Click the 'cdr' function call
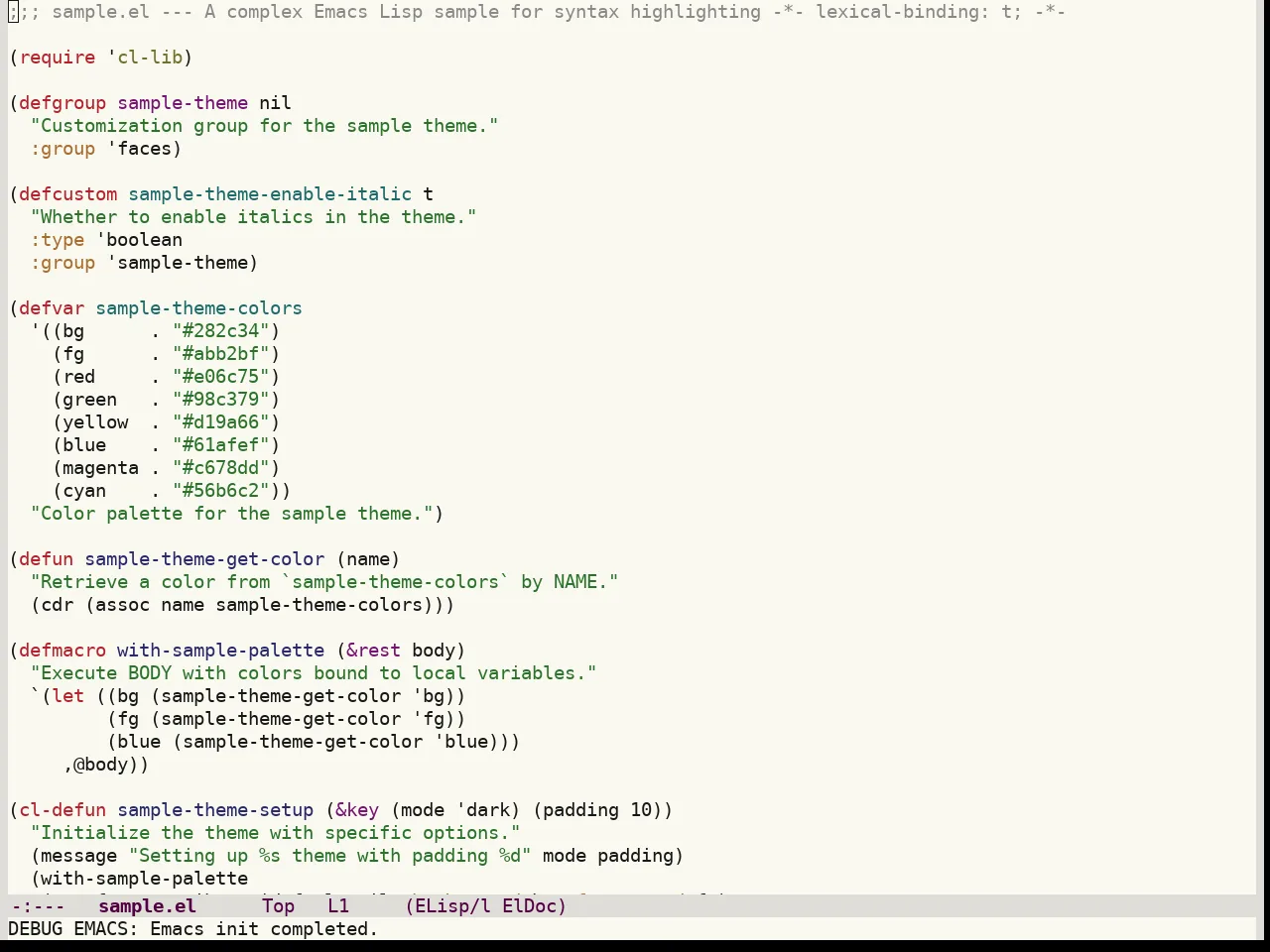 pyautogui.click(x=58, y=605)
